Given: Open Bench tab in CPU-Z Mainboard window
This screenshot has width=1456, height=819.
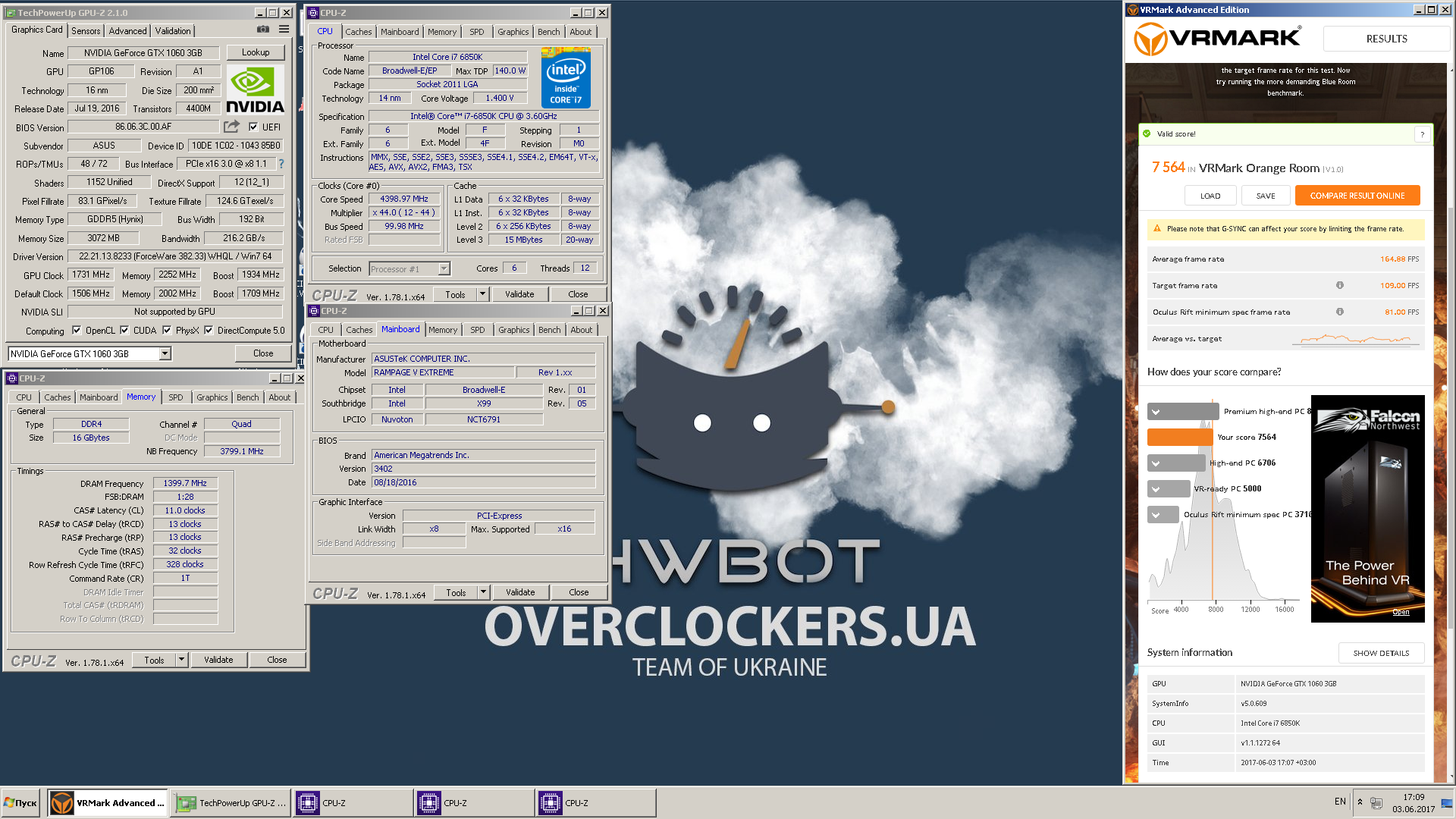Looking at the screenshot, I should click(550, 329).
